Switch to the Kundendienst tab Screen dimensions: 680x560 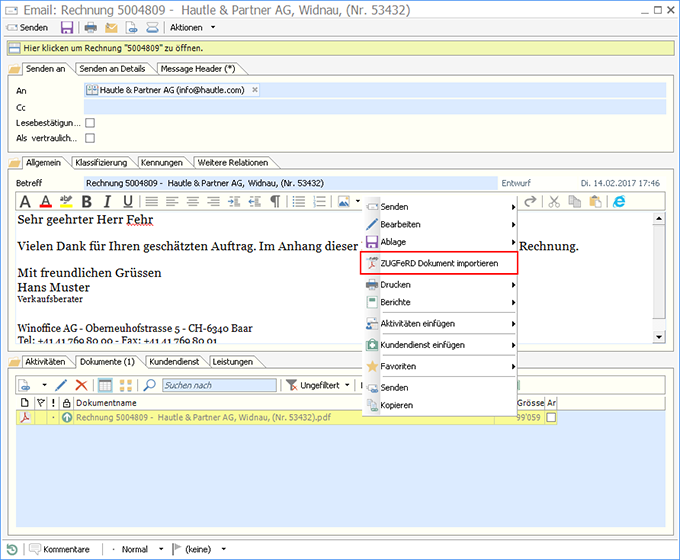(174, 362)
